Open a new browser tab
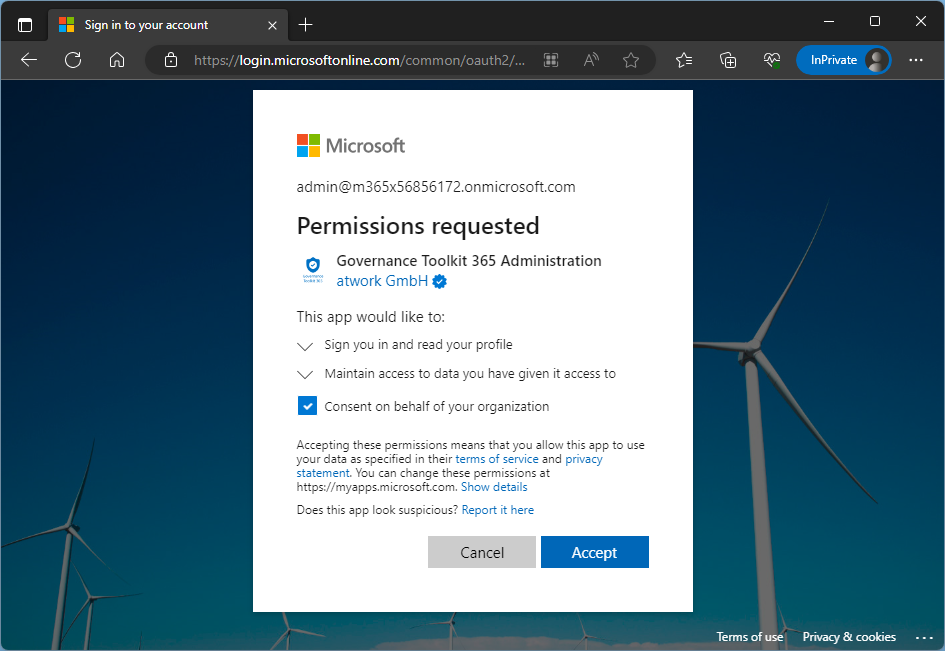 (306, 24)
